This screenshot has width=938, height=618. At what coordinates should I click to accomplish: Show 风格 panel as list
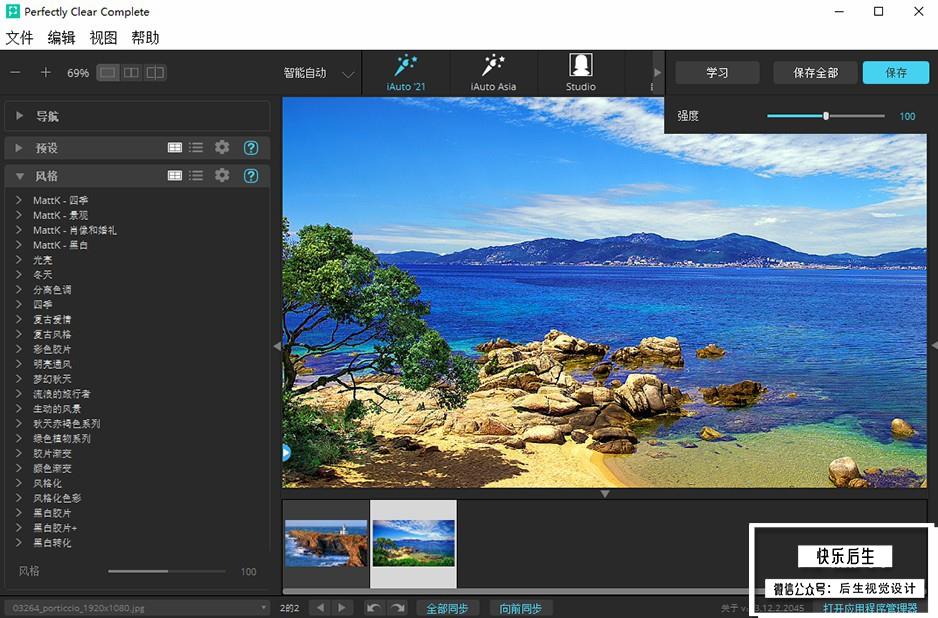tap(196, 175)
